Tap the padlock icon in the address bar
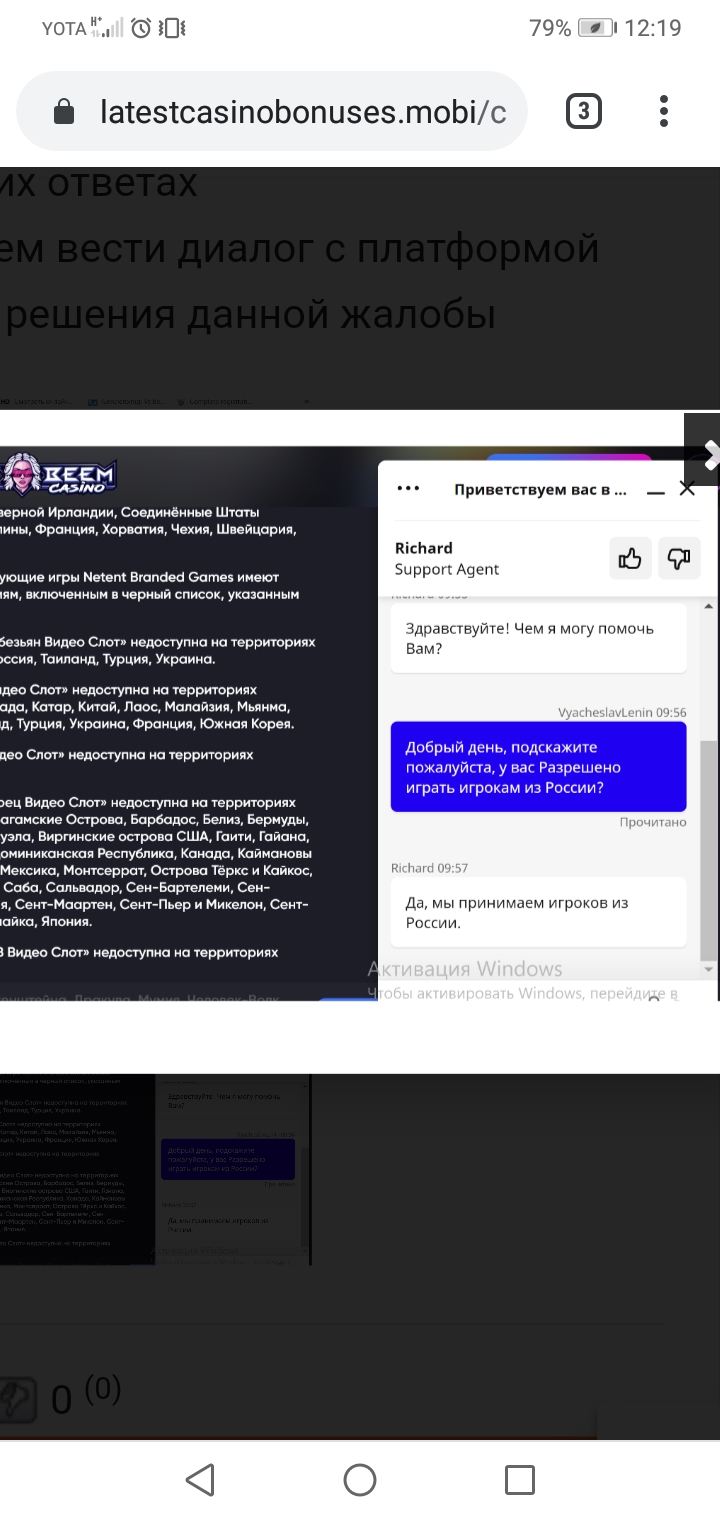 point(64,112)
